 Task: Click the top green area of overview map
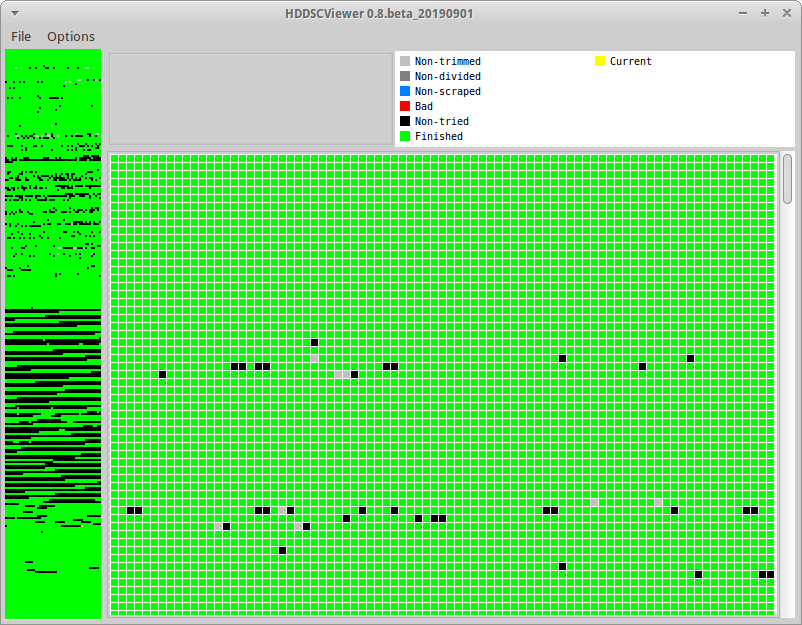point(53,57)
